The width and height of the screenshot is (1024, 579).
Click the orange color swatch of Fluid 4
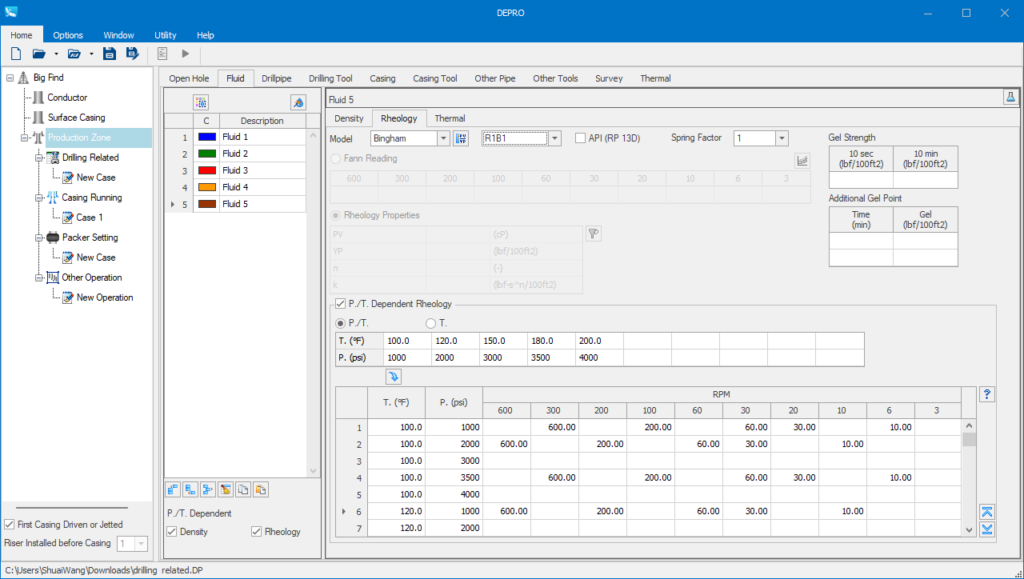(x=206, y=187)
